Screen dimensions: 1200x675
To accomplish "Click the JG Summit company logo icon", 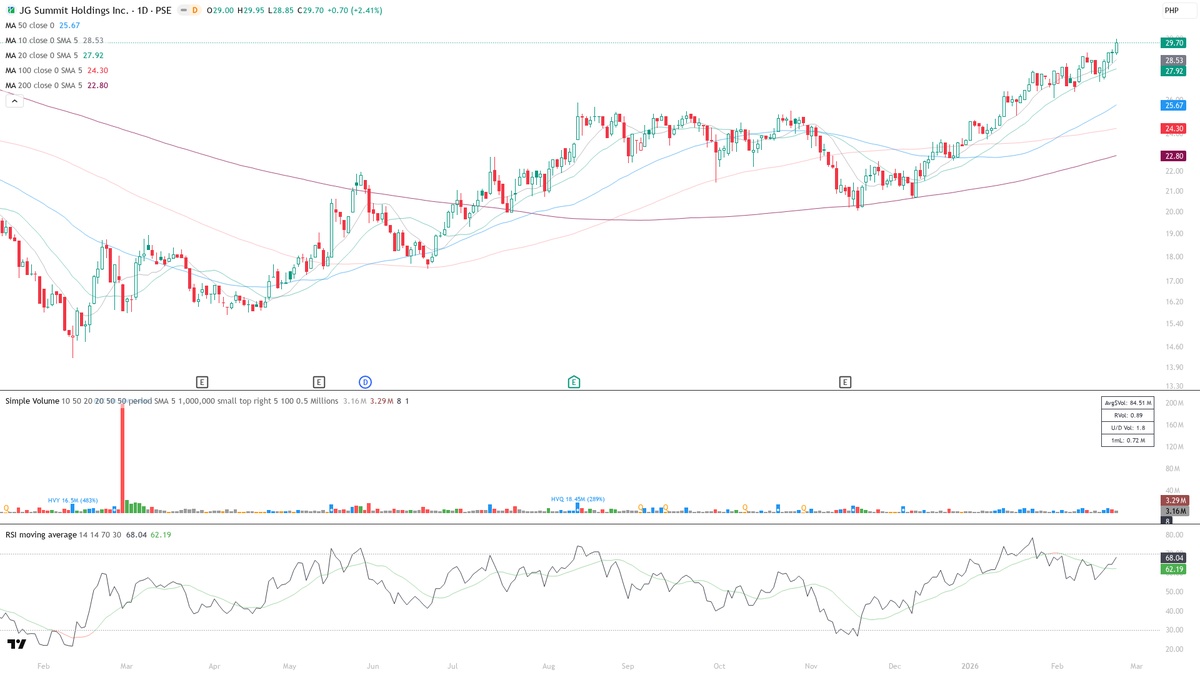I will coord(10,10).
